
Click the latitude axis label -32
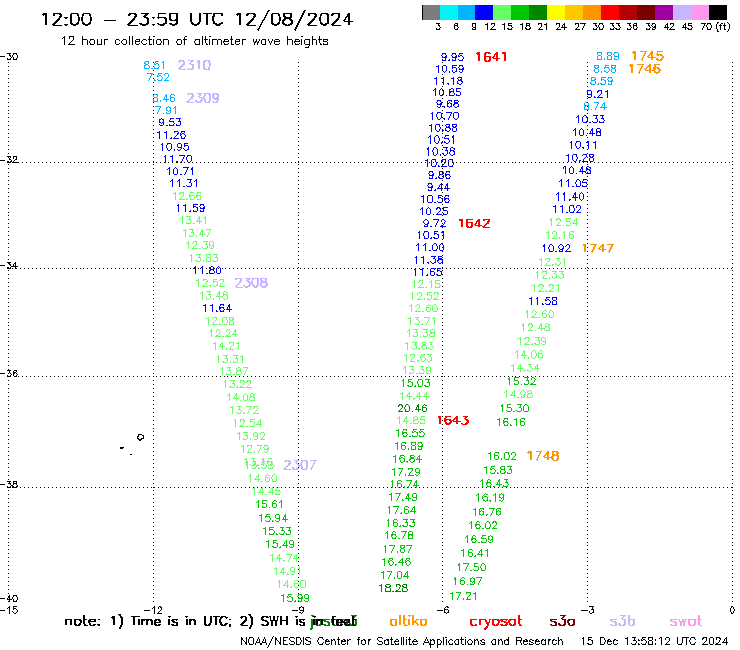9,160
